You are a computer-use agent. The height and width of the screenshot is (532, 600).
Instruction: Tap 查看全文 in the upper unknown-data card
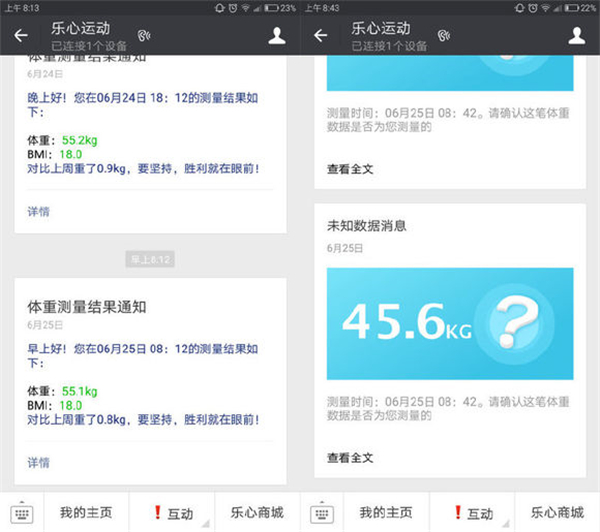pos(350,169)
